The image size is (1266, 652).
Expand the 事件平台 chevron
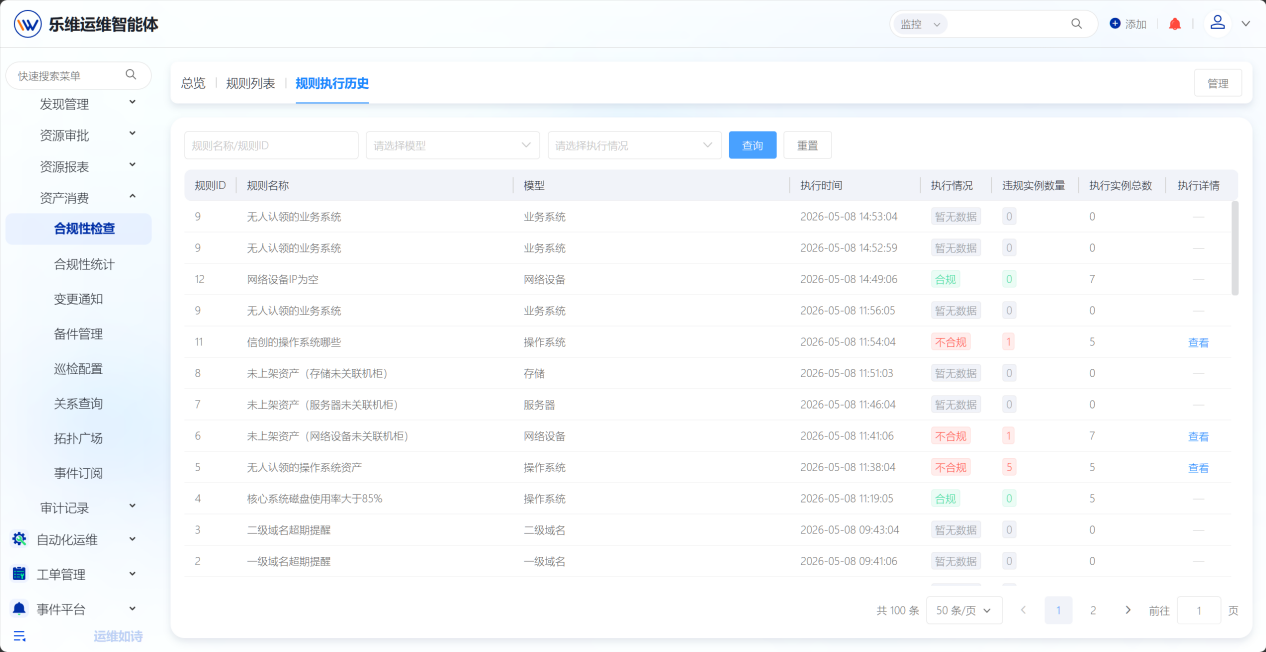(133, 609)
